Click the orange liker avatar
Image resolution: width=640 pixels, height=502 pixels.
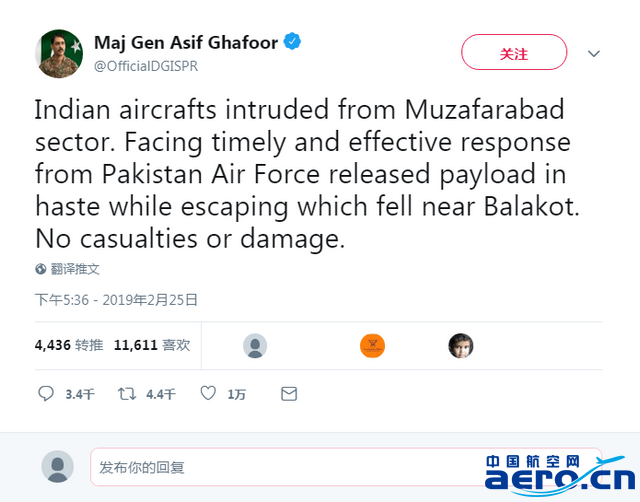(x=372, y=346)
